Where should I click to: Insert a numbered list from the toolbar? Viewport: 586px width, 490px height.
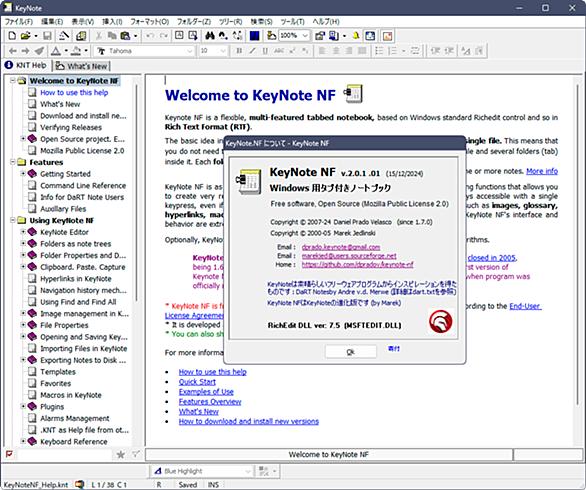(392, 50)
